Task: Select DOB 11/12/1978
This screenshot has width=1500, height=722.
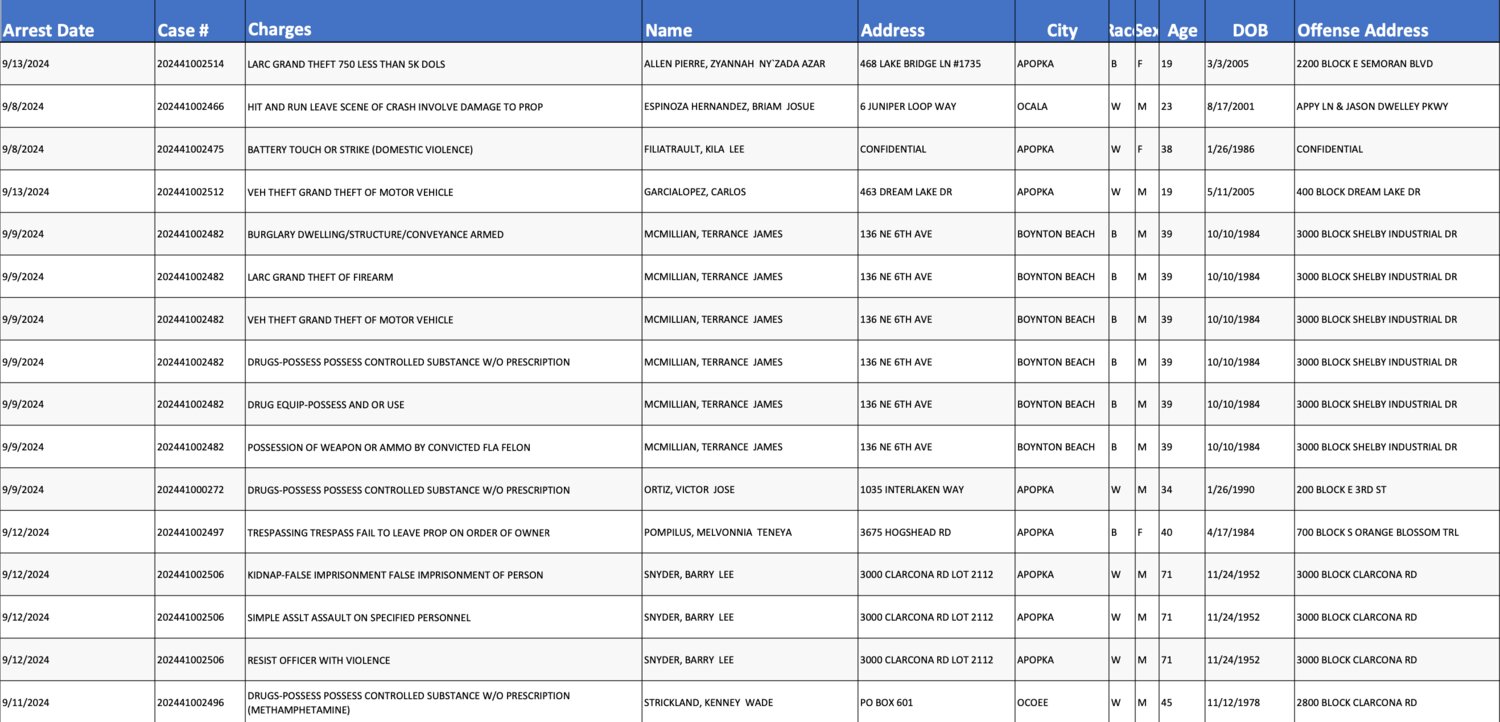Action: tap(1249, 702)
